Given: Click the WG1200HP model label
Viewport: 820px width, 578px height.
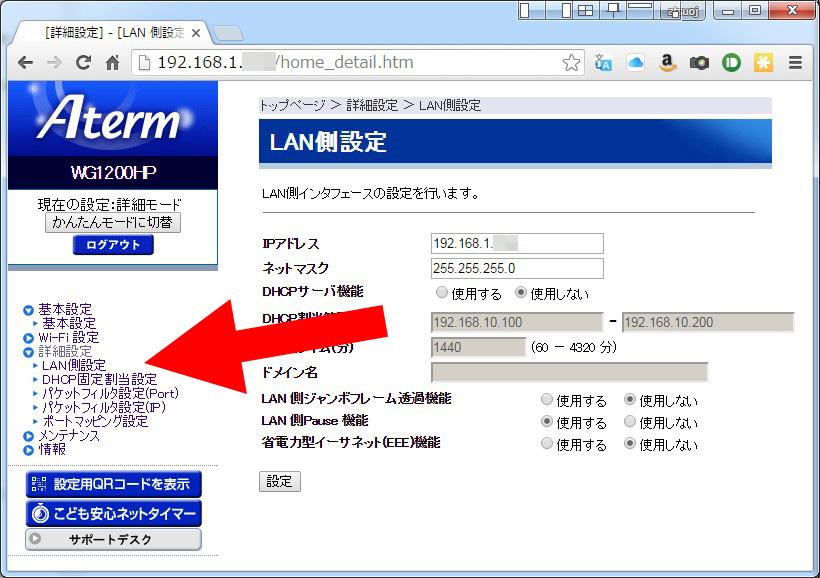Looking at the screenshot, I should point(113,172).
